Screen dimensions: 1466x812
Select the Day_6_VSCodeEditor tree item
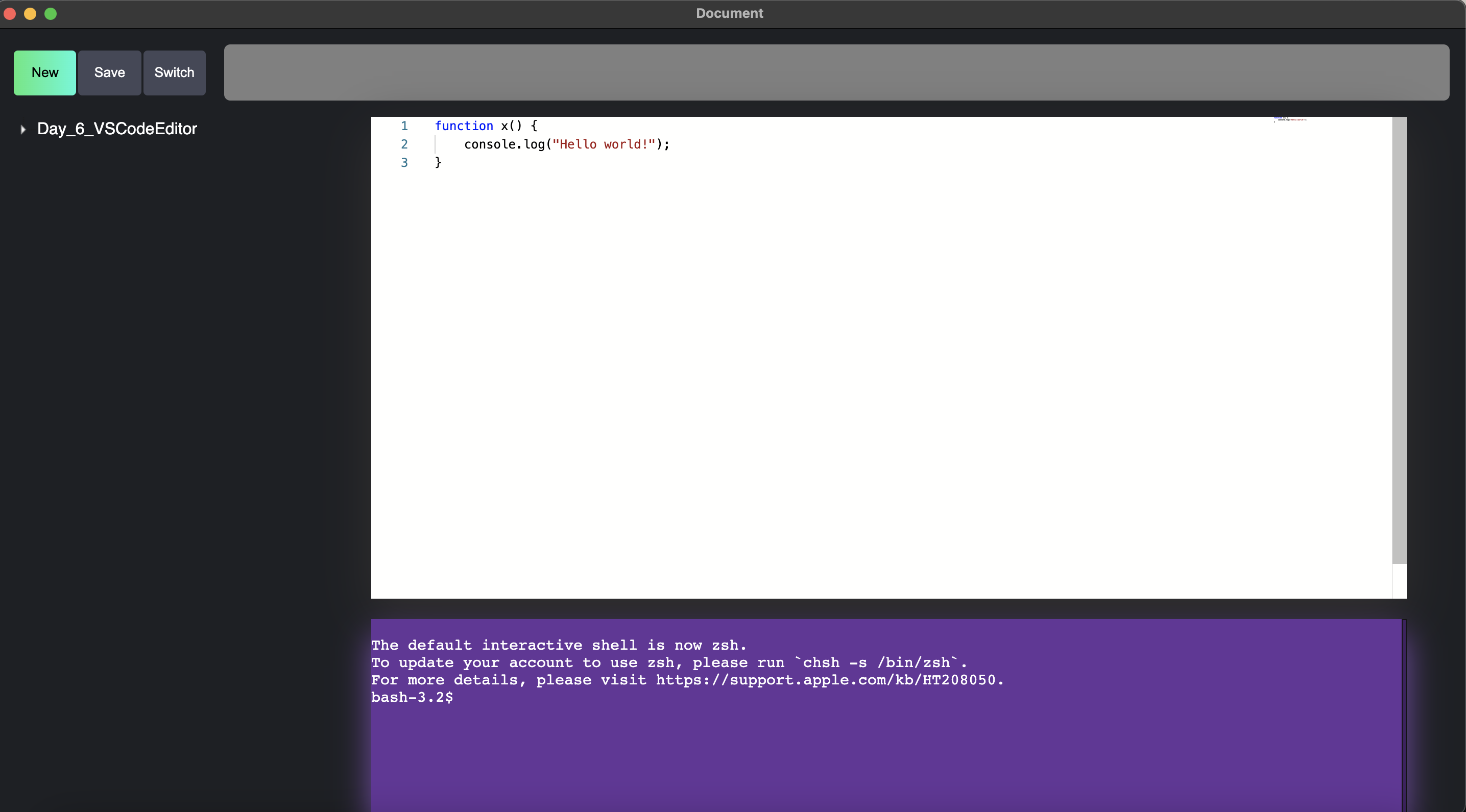[x=116, y=129]
